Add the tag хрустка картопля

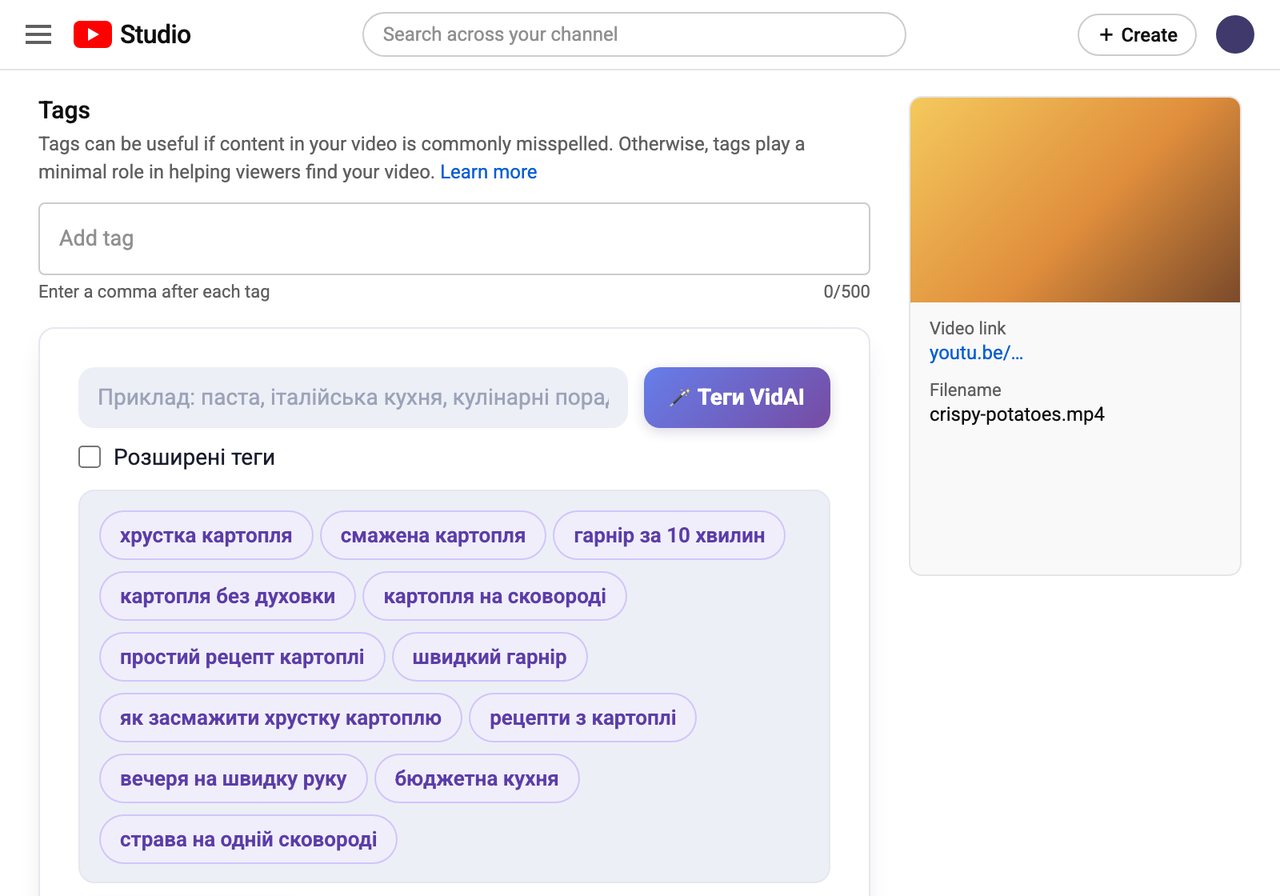206,536
